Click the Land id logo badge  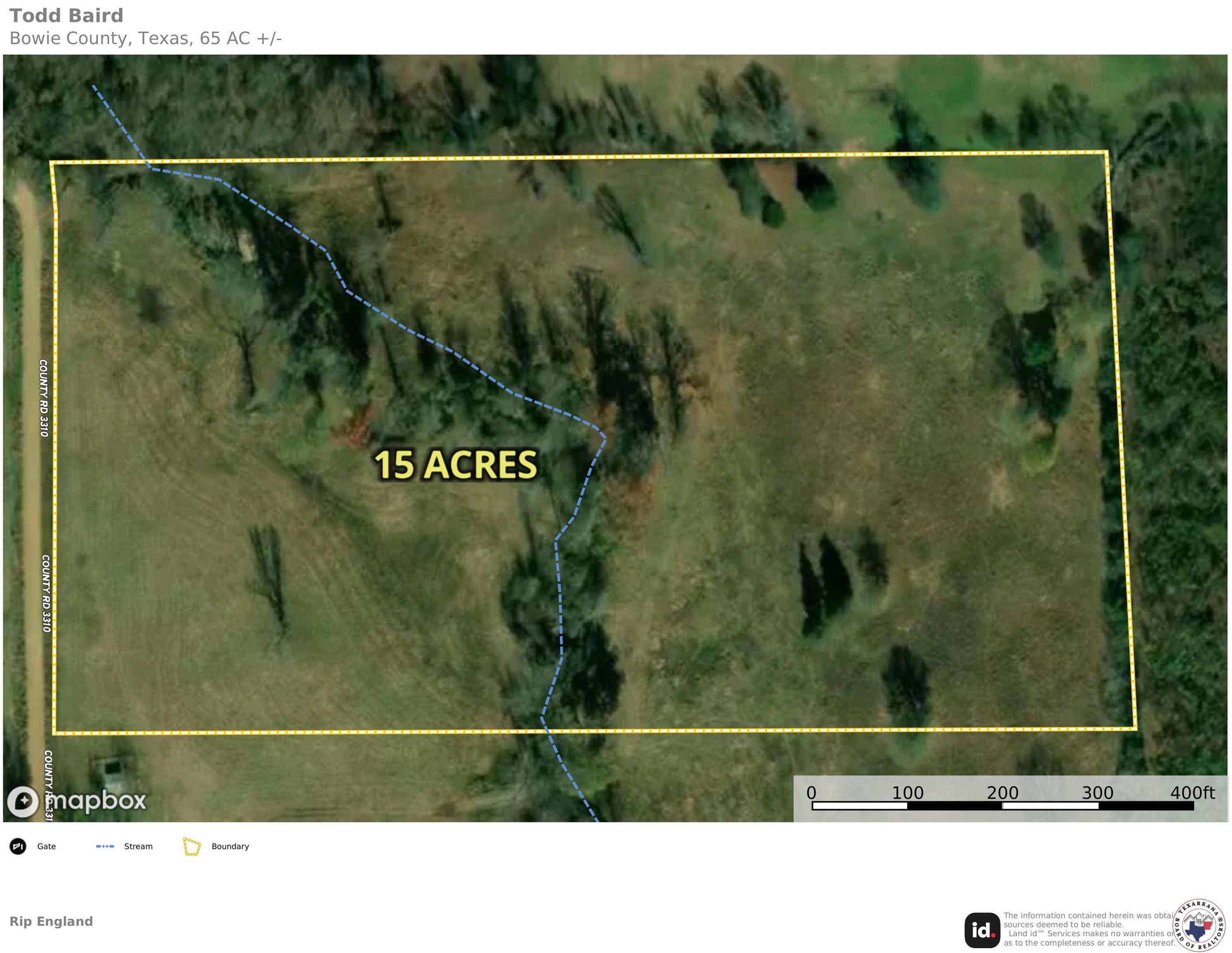(x=982, y=930)
